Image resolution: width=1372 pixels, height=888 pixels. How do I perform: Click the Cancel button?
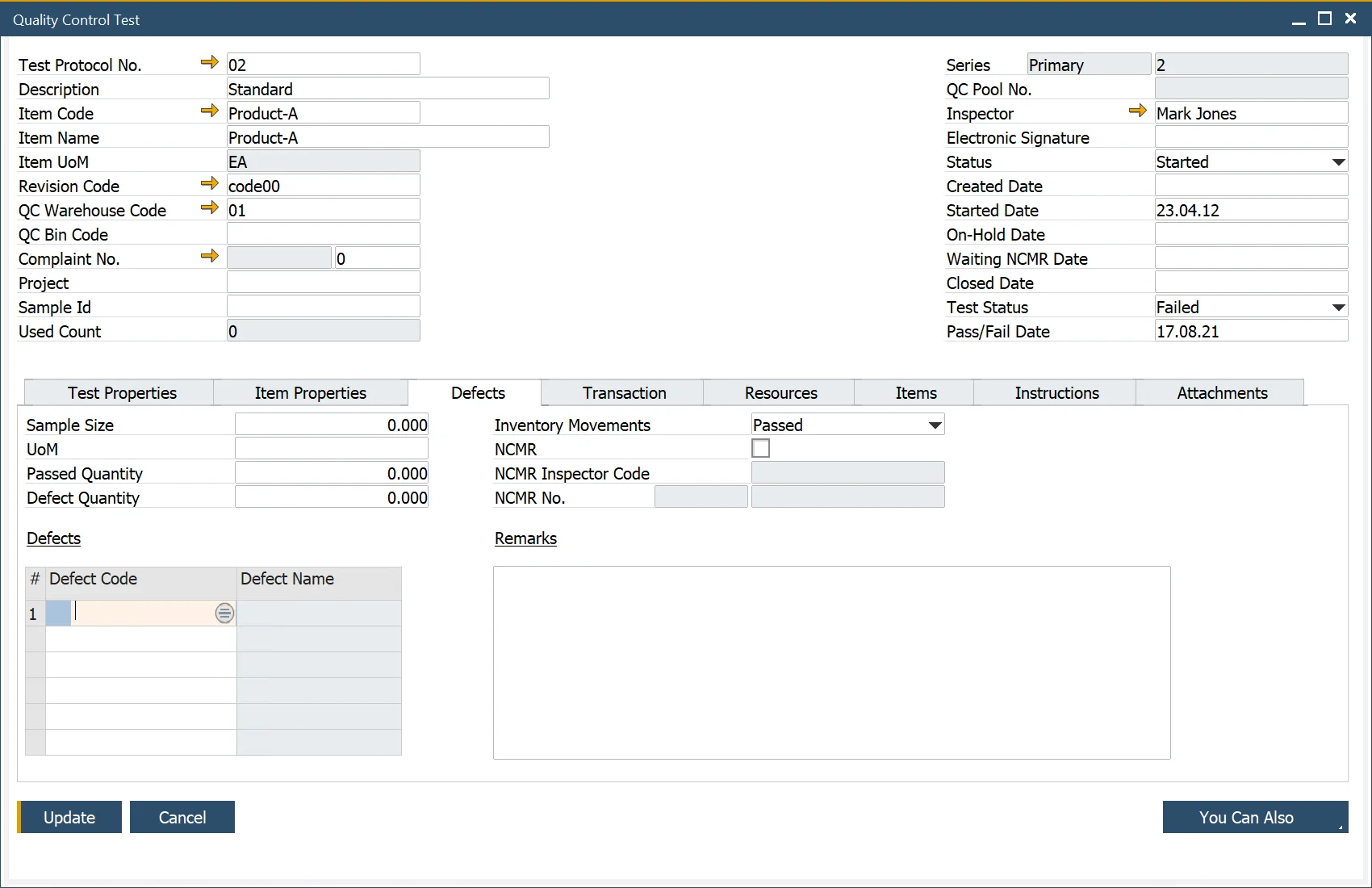coord(182,817)
